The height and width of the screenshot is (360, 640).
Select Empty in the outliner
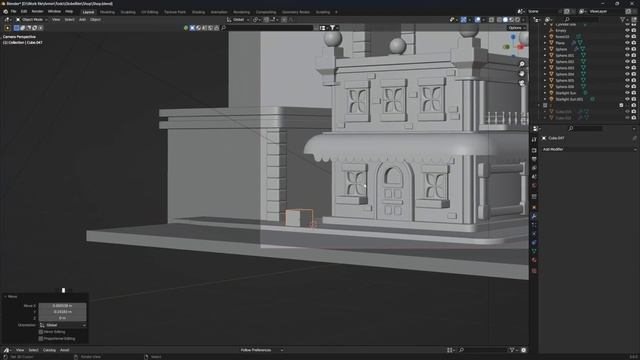point(561,31)
